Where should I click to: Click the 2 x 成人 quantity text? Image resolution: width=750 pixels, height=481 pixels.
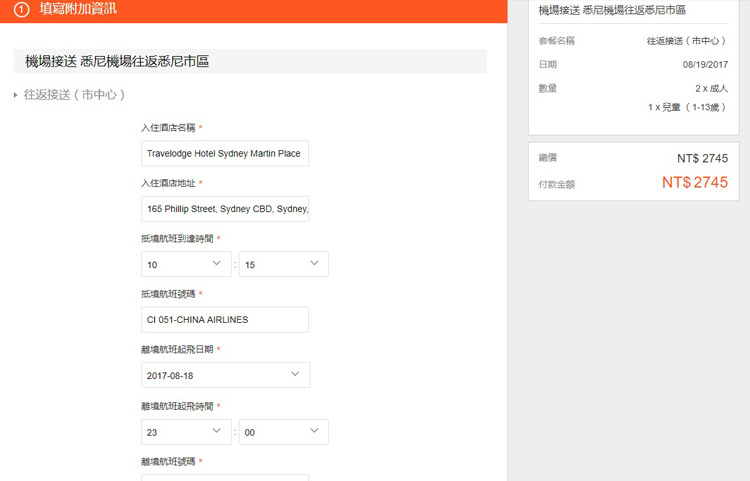click(711, 88)
